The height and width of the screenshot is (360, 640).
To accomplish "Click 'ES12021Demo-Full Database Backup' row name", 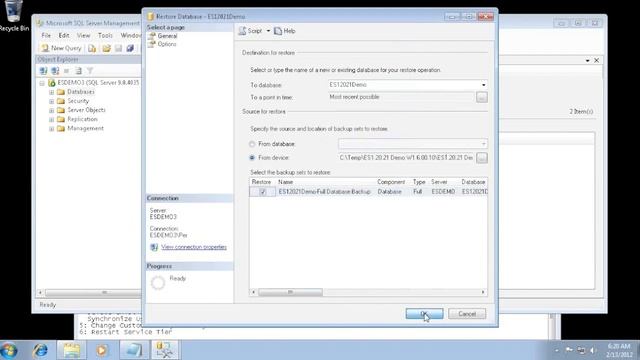I will click(x=324, y=191).
